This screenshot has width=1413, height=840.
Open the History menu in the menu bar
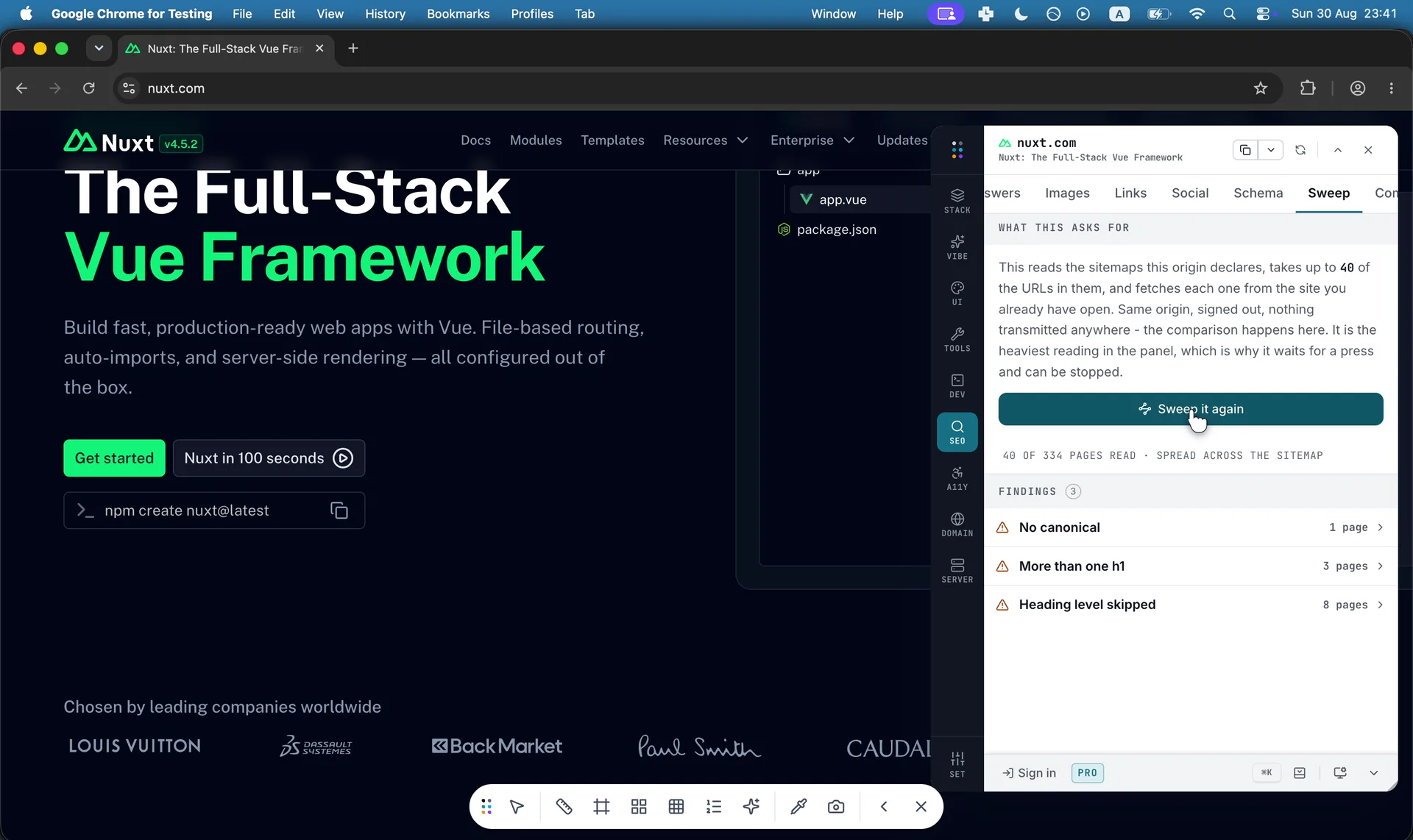[x=385, y=14]
